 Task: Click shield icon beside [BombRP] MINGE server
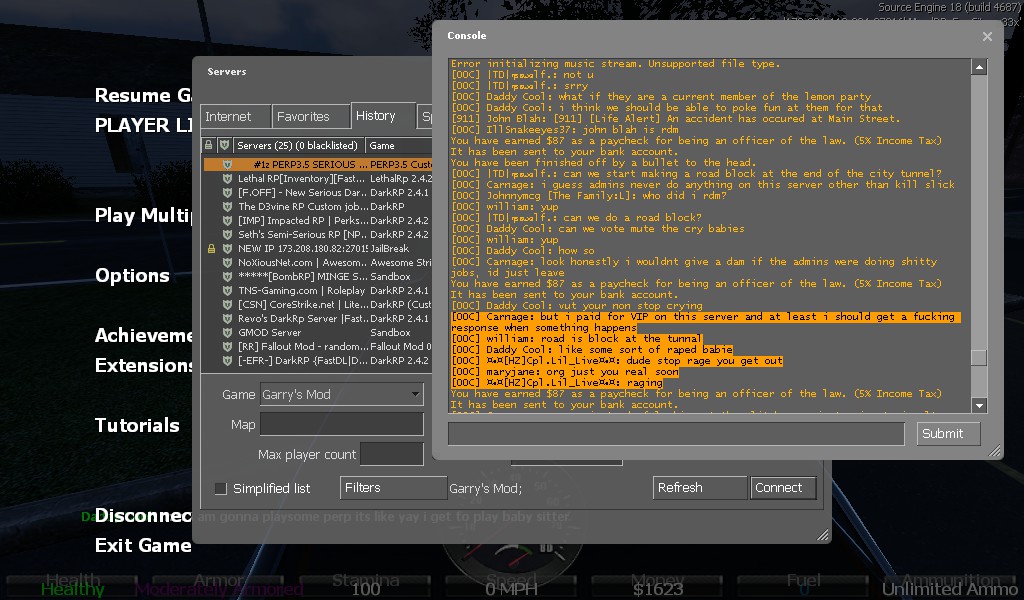[227, 276]
